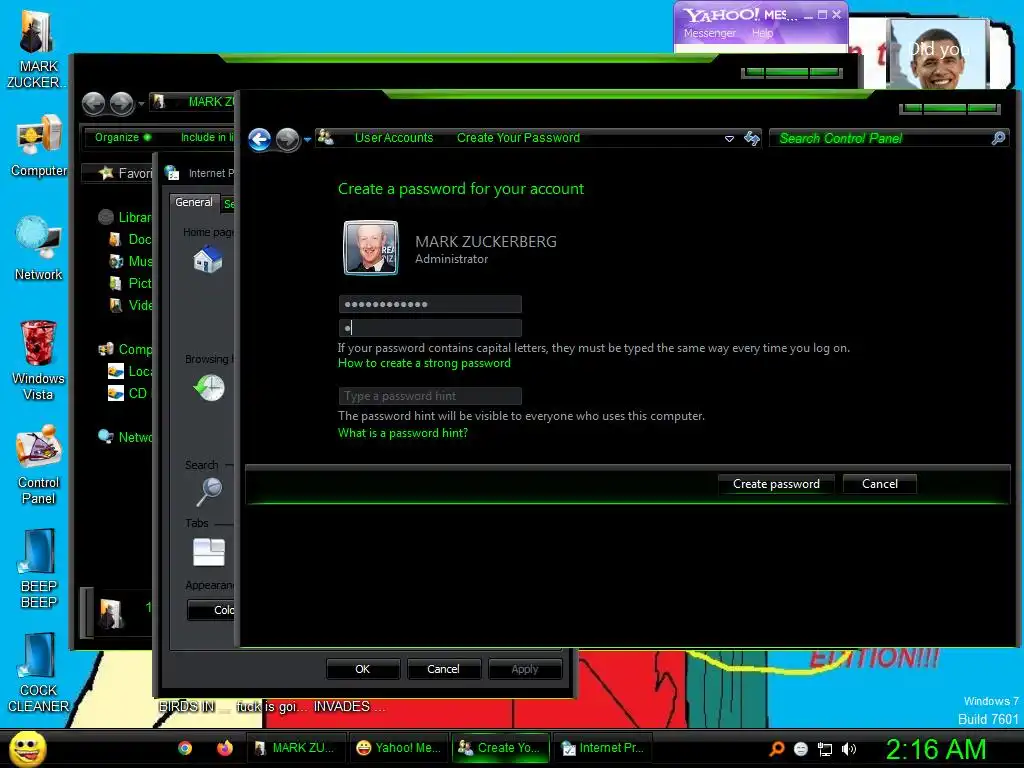Click Create Your Password breadcrumb
Image resolution: width=1024 pixels, height=768 pixels.
[x=519, y=138]
